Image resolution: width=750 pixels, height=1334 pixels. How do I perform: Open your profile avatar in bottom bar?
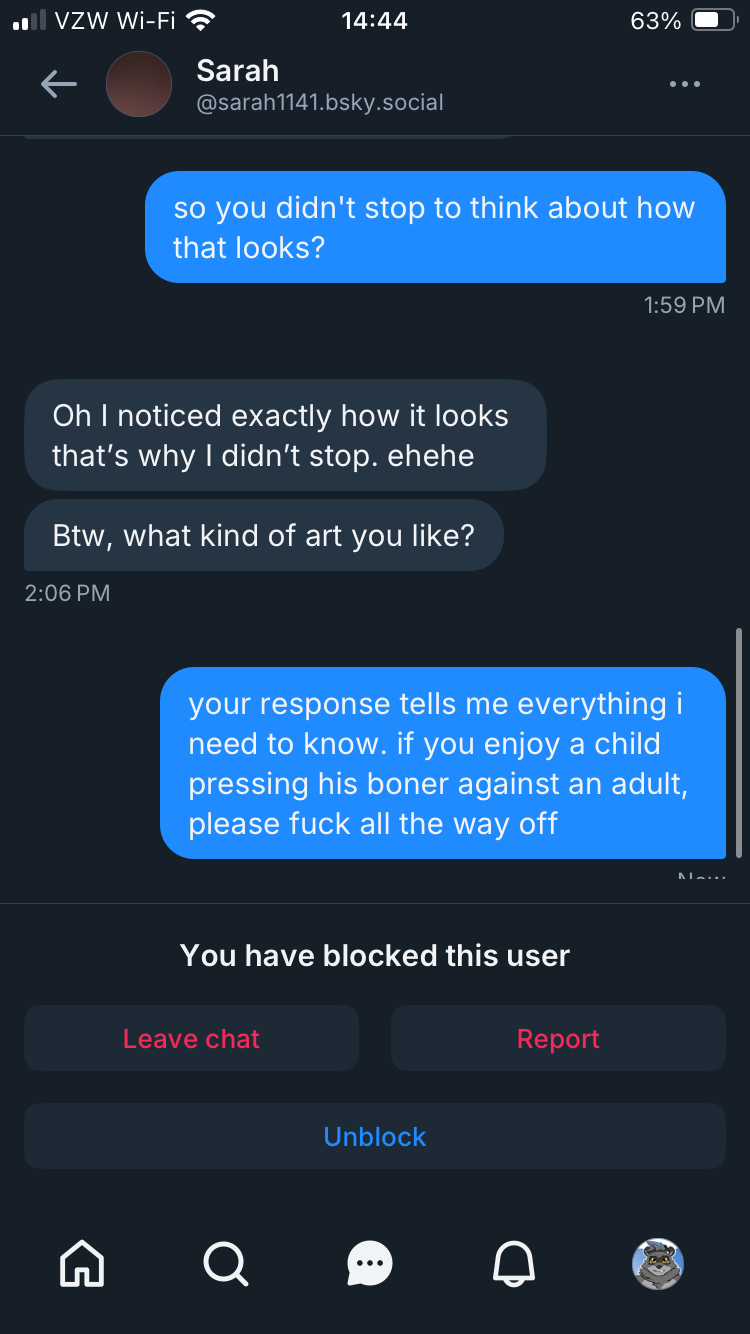tap(658, 1263)
